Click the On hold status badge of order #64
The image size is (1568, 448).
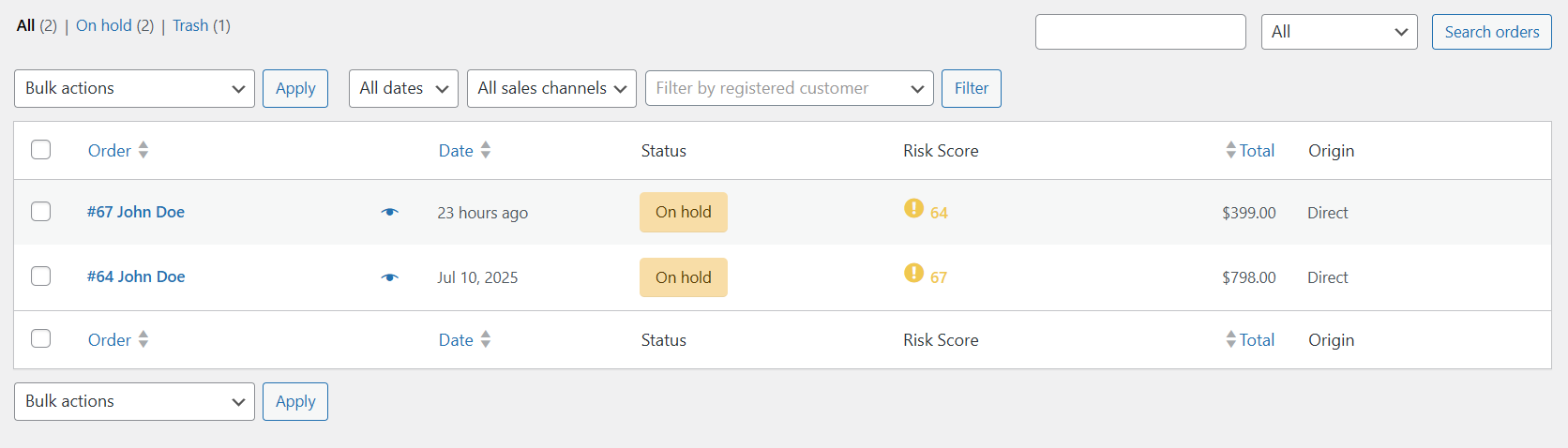(x=684, y=277)
